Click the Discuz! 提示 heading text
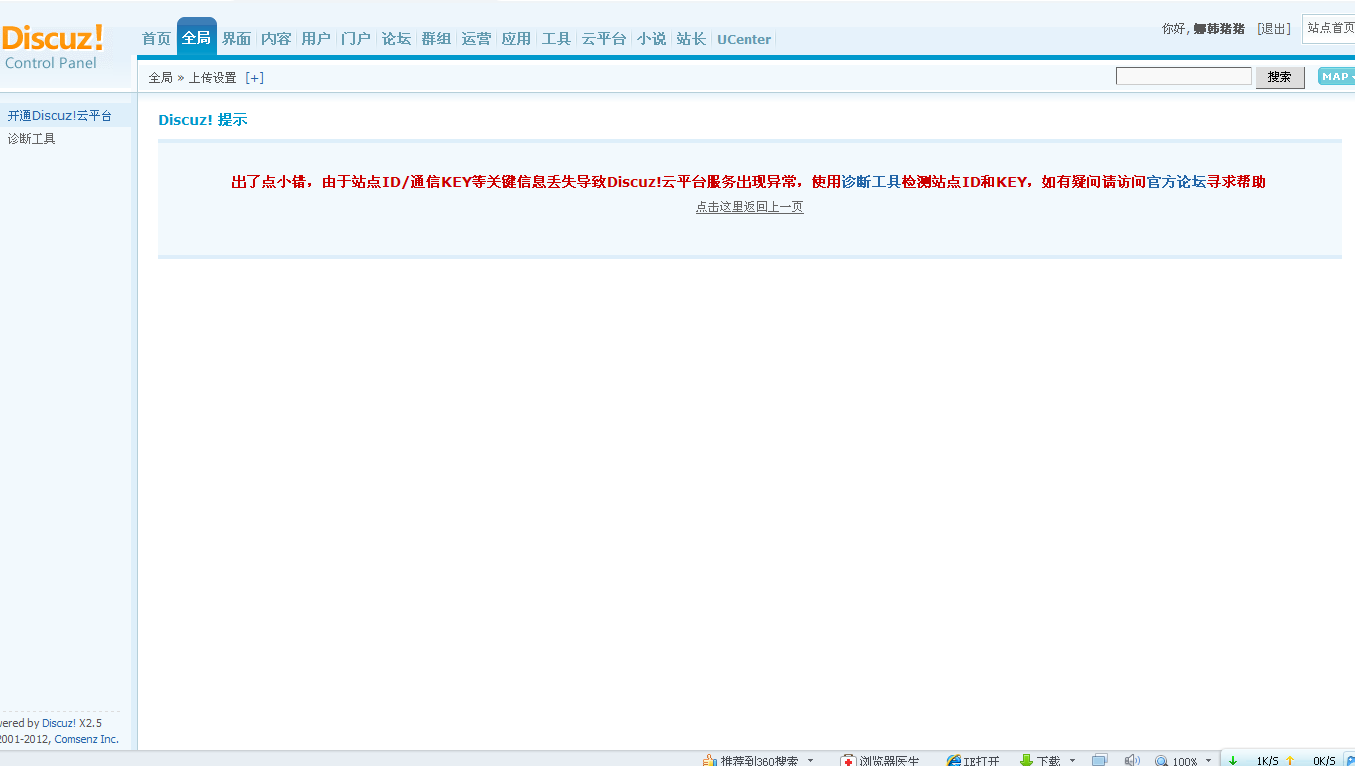 tap(202, 120)
